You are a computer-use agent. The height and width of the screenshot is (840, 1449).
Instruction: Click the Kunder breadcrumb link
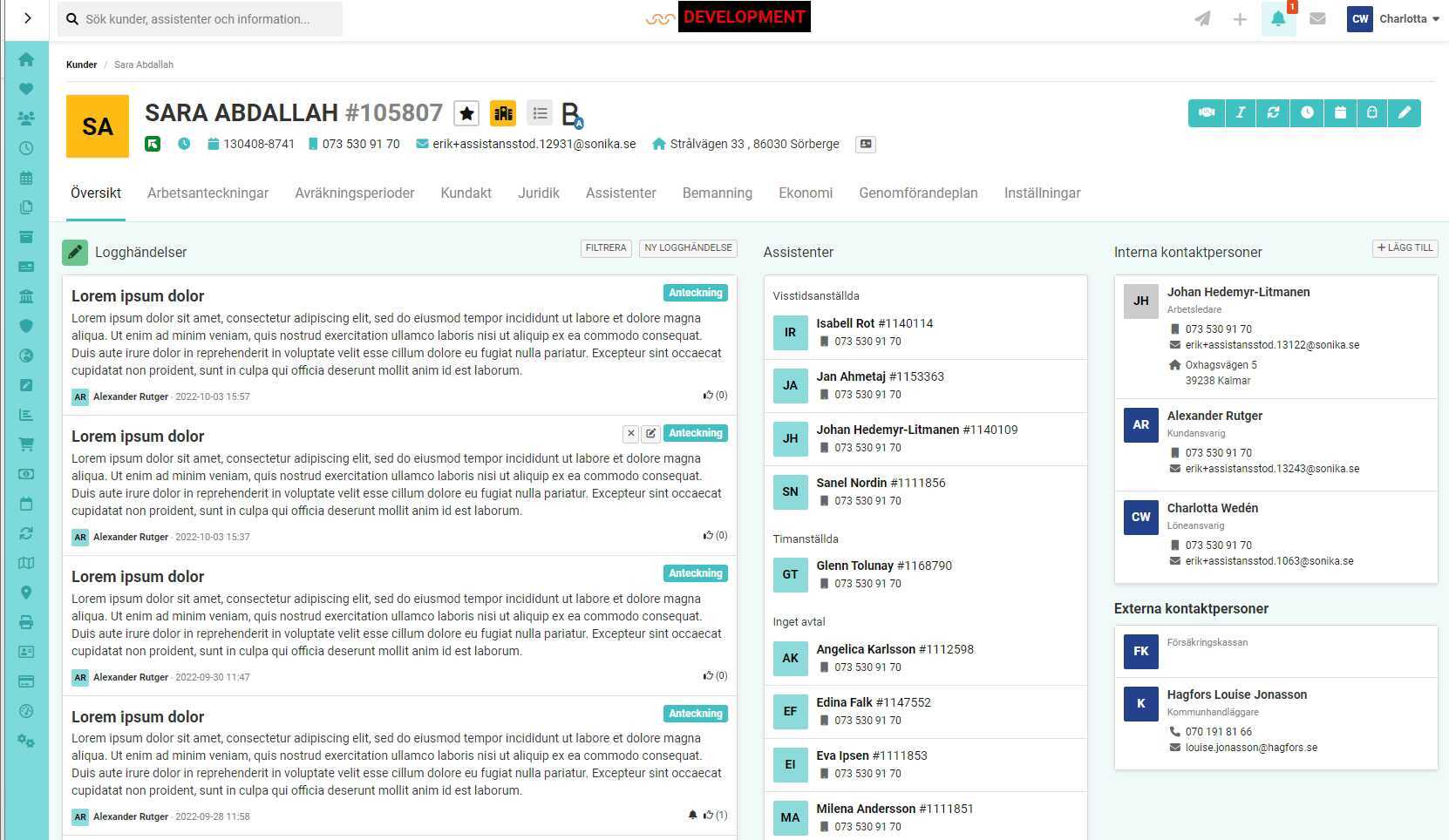(81, 64)
